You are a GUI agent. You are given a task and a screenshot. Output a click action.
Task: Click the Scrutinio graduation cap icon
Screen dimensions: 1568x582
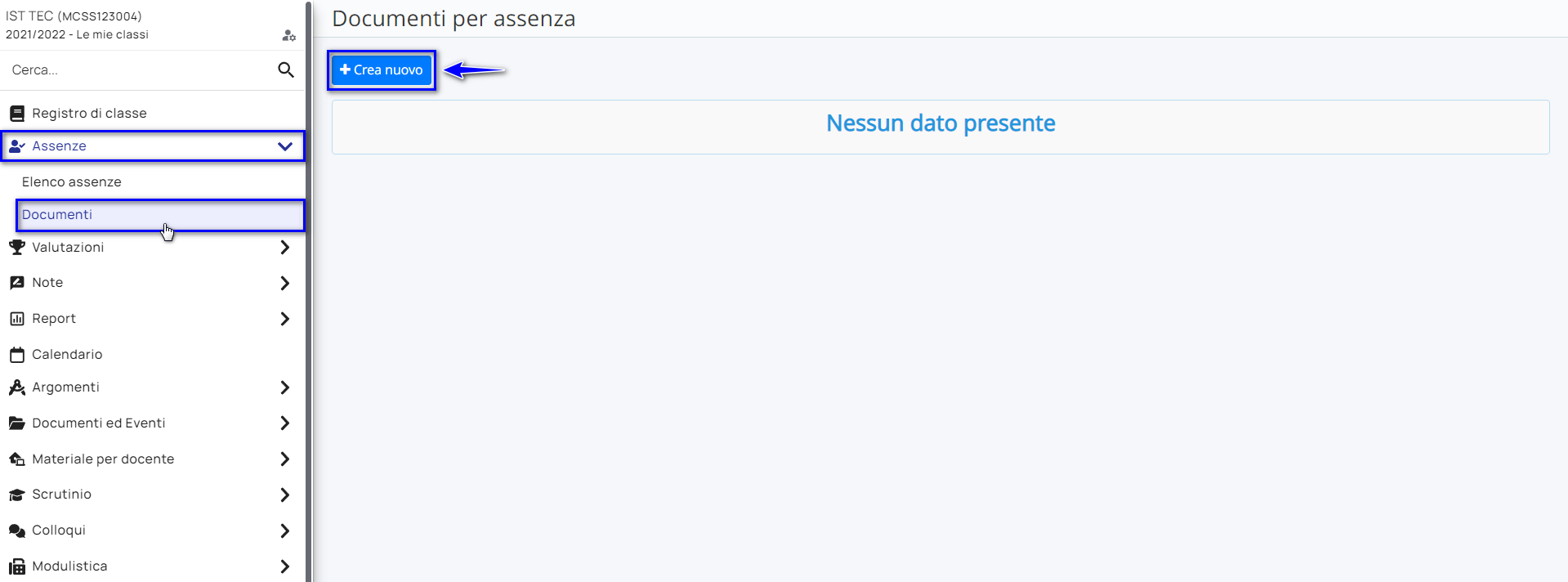pos(16,495)
